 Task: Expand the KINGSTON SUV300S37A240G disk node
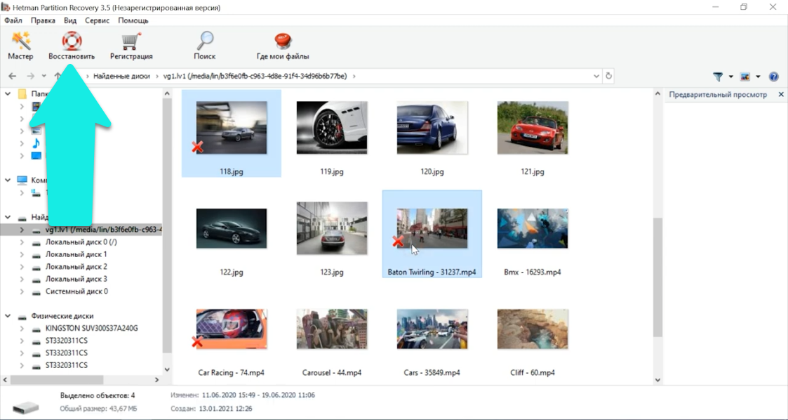click(24, 328)
